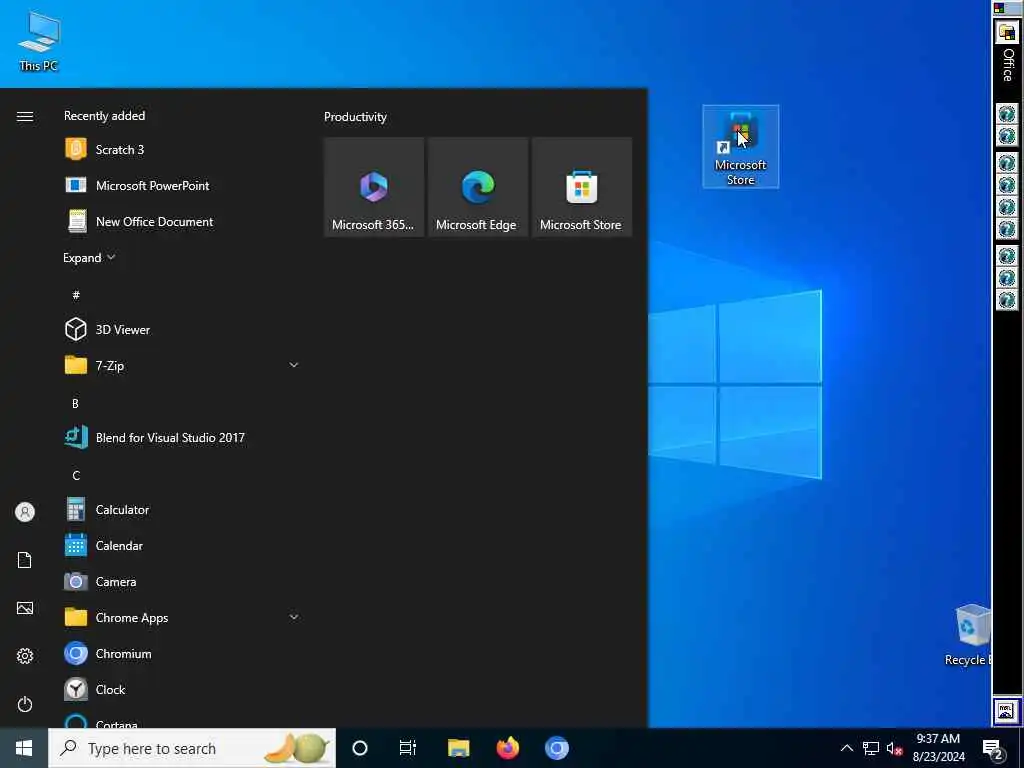Screen dimensions: 1024x768
Task: Open the Chrome Apps folder entry
Action: pyautogui.click(x=182, y=617)
